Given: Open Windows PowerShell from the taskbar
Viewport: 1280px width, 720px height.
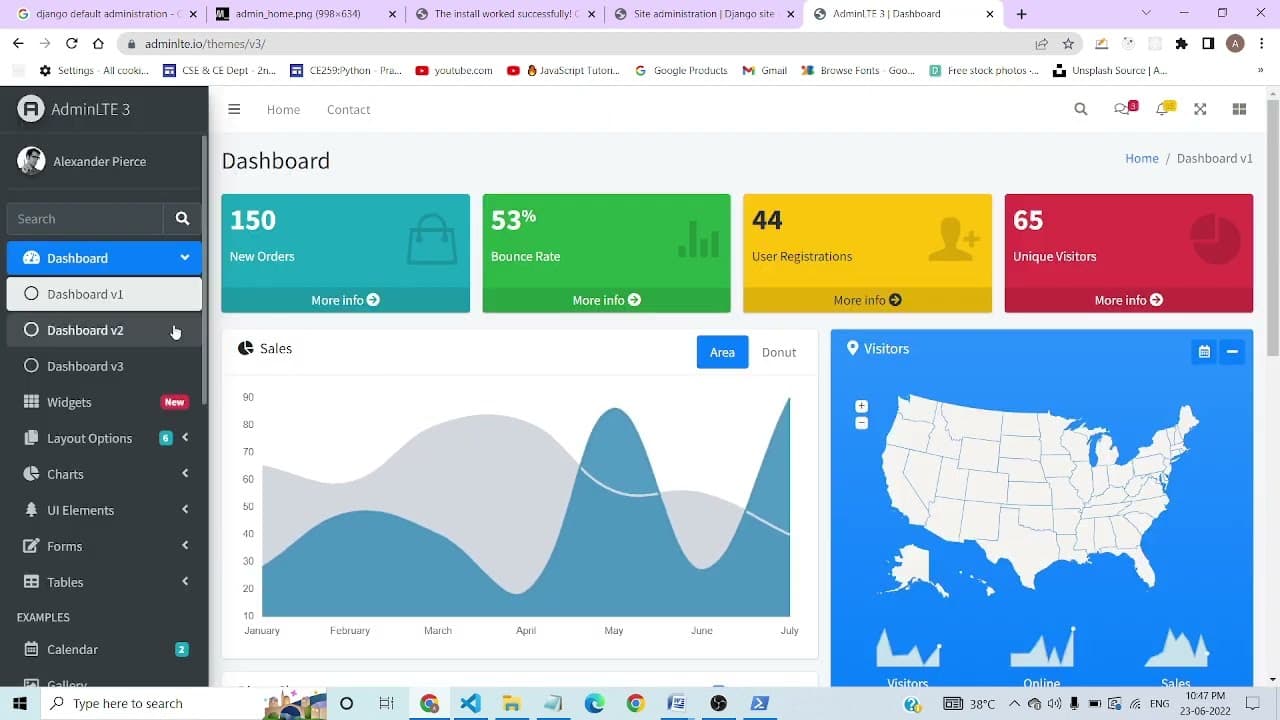Looking at the screenshot, I should [x=759, y=703].
